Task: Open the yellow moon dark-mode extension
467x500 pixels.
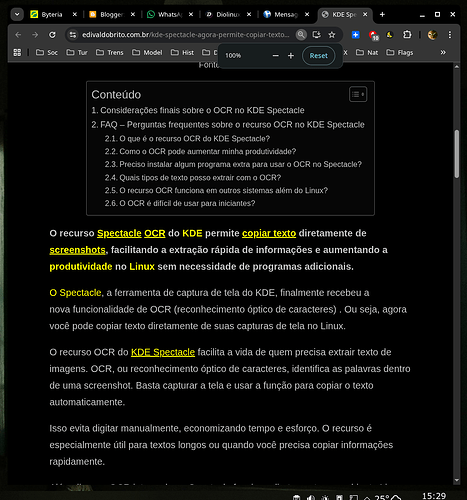Action: tap(389, 35)
